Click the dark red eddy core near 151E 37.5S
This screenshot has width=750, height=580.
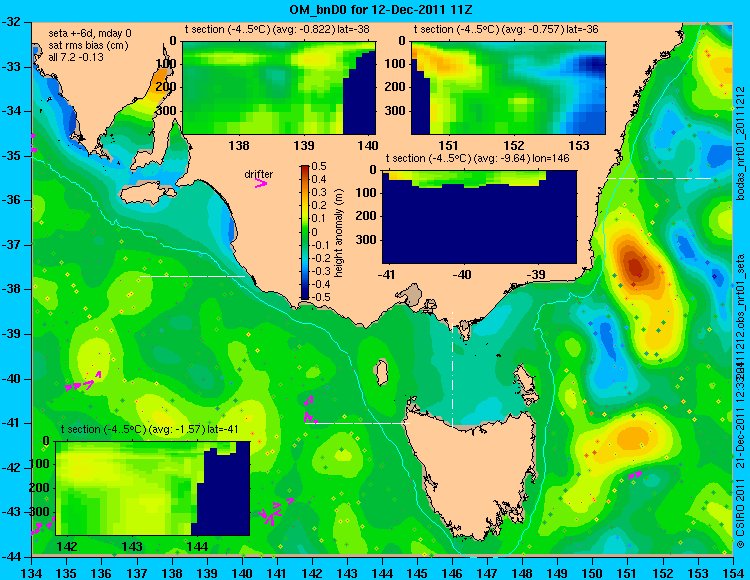(636, 267)
